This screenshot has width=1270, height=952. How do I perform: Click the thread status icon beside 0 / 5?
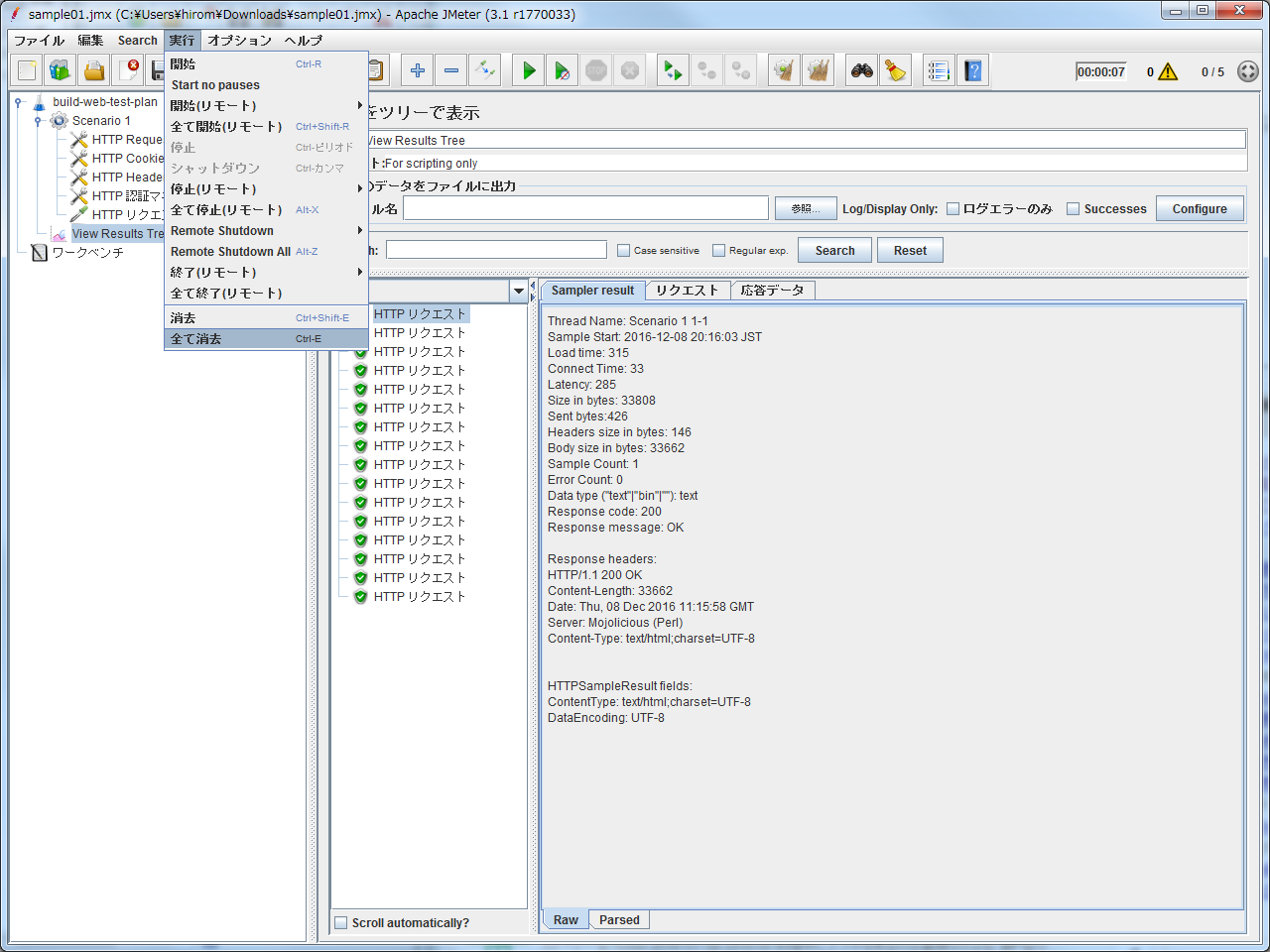(x=1248, y=71)
